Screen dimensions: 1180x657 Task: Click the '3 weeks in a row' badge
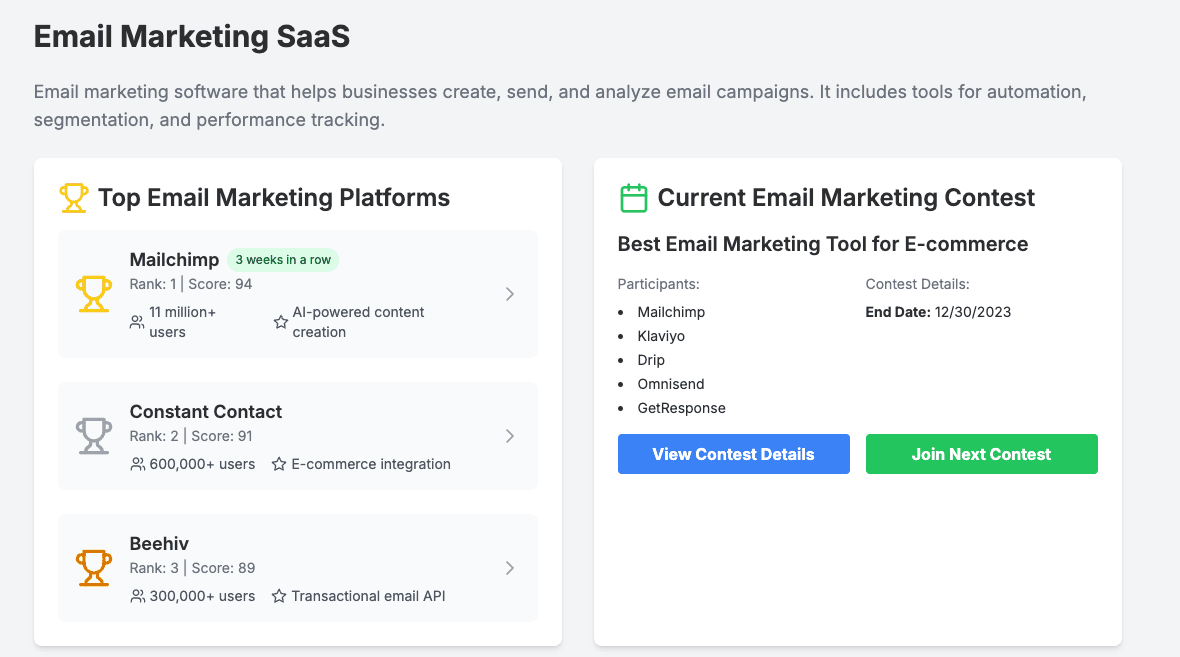pos(283,260)
